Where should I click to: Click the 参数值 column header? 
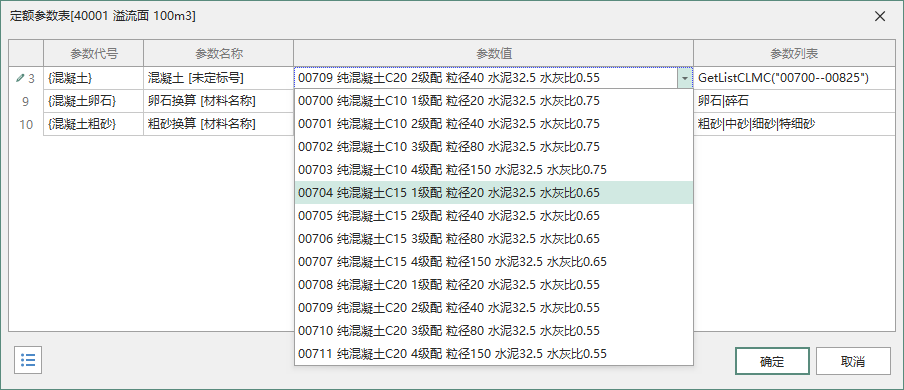tap(494, 54)
